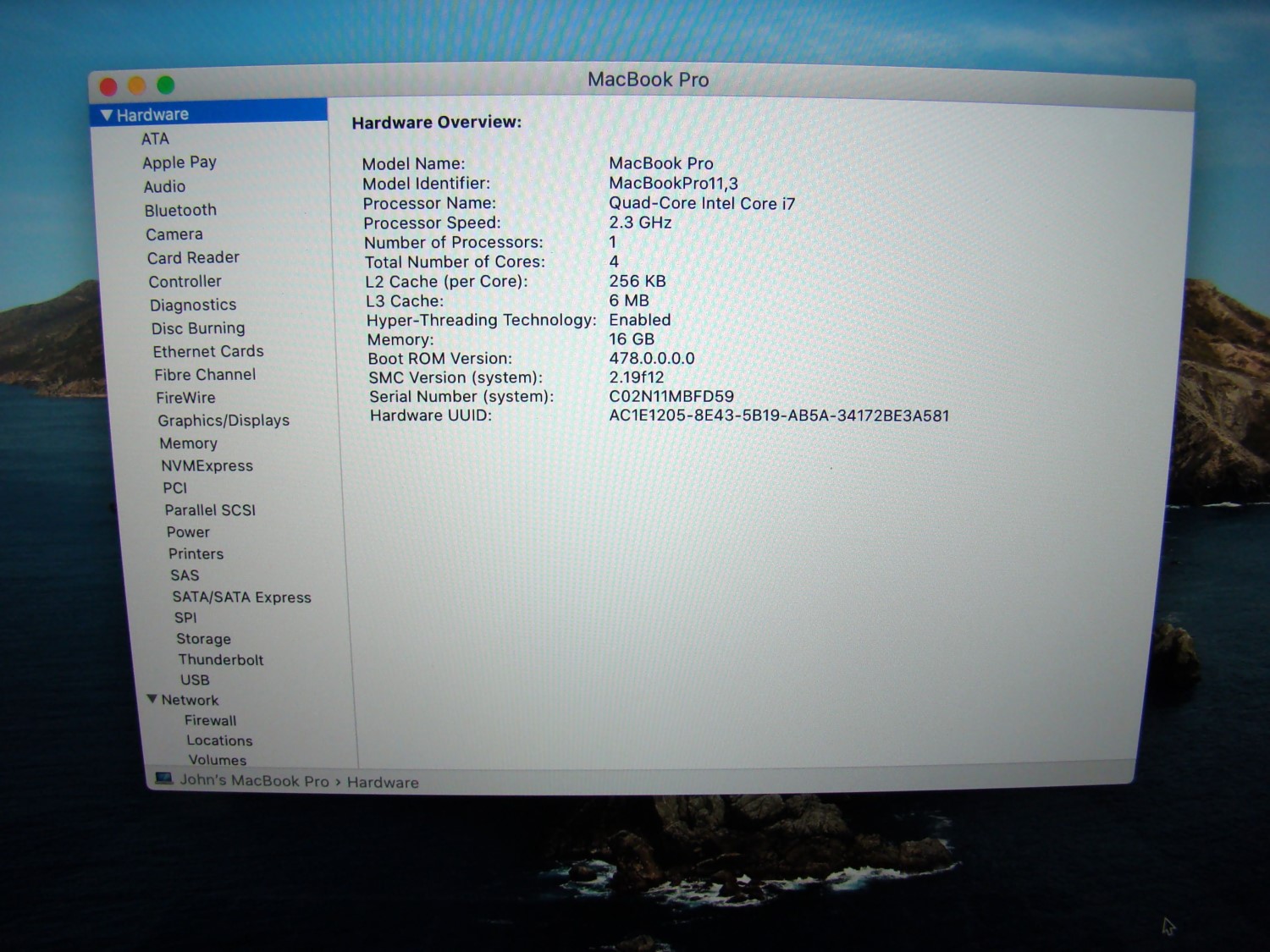Select Memory in the hardware list
This screenshot has height=952, width=1270.
pyautogui.click(x=188, y=443)
